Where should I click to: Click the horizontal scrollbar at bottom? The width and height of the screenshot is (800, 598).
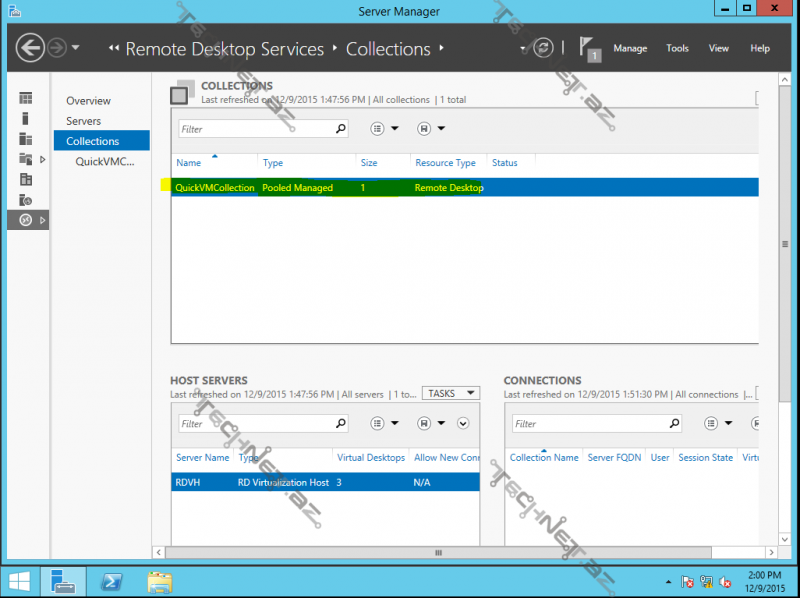pos(437,552)
